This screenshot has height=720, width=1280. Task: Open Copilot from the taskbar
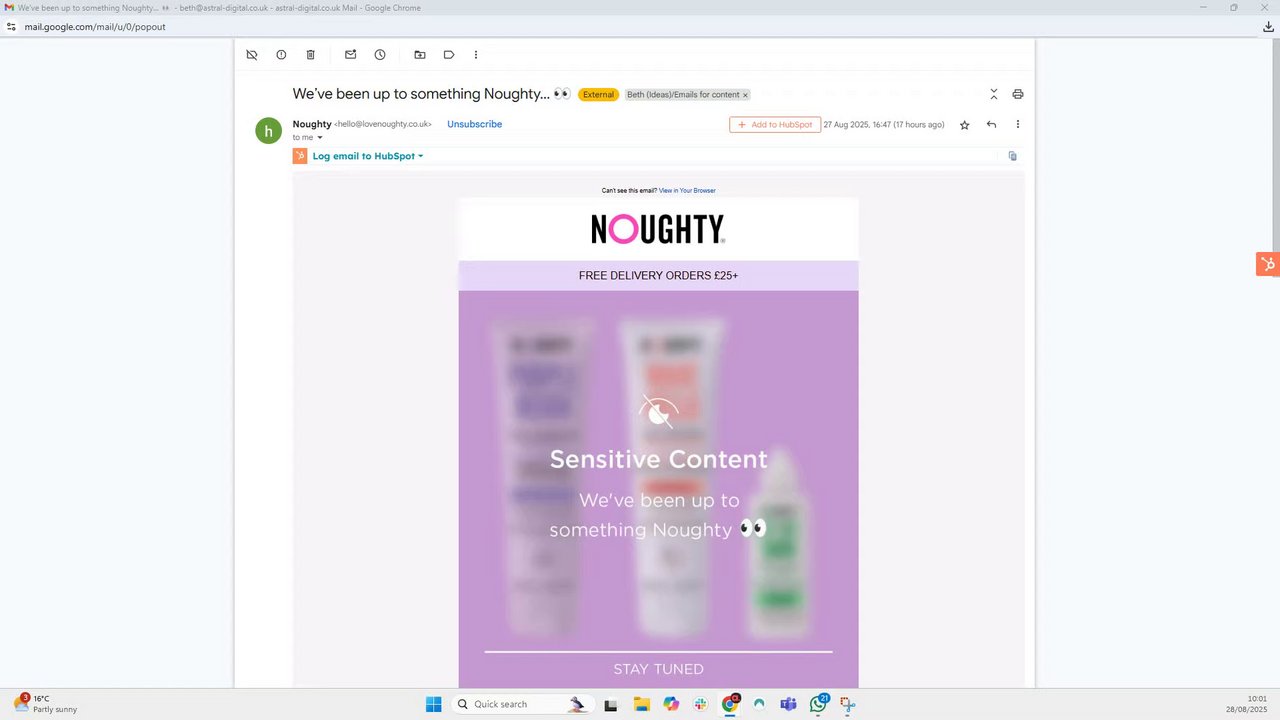671,704
